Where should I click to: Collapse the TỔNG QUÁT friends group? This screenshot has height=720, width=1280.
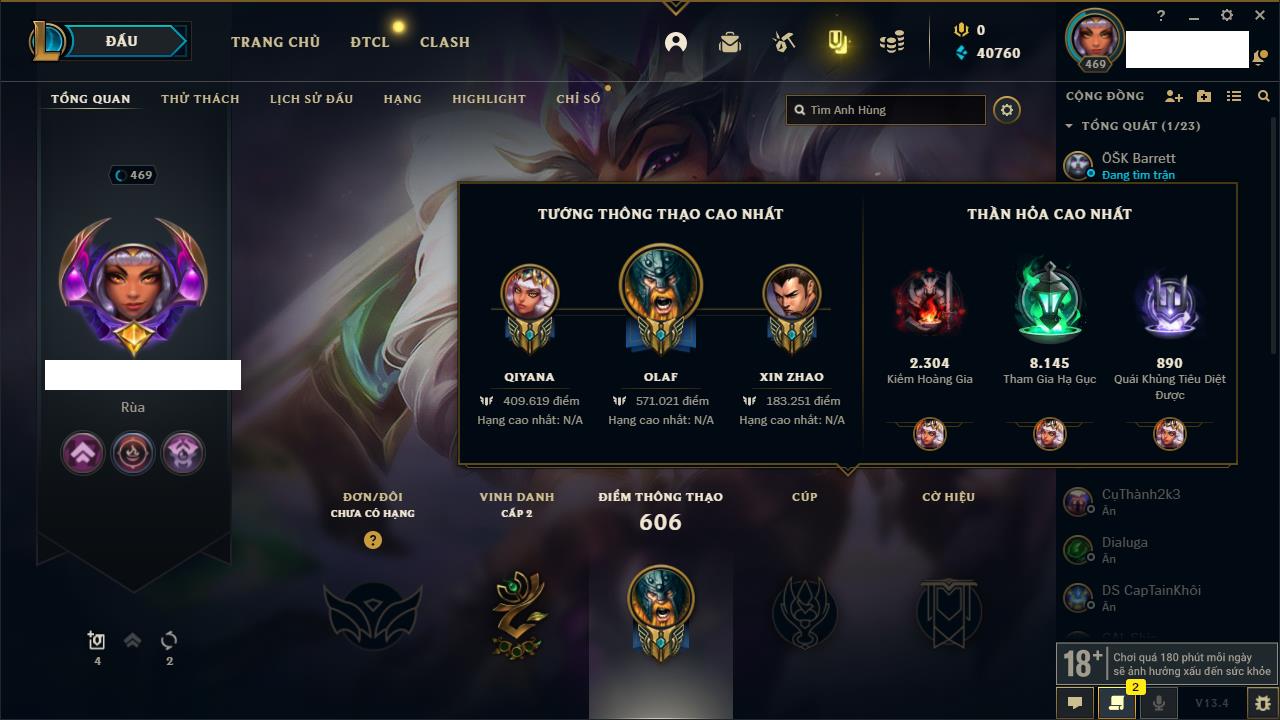[x=1069, y=126]
